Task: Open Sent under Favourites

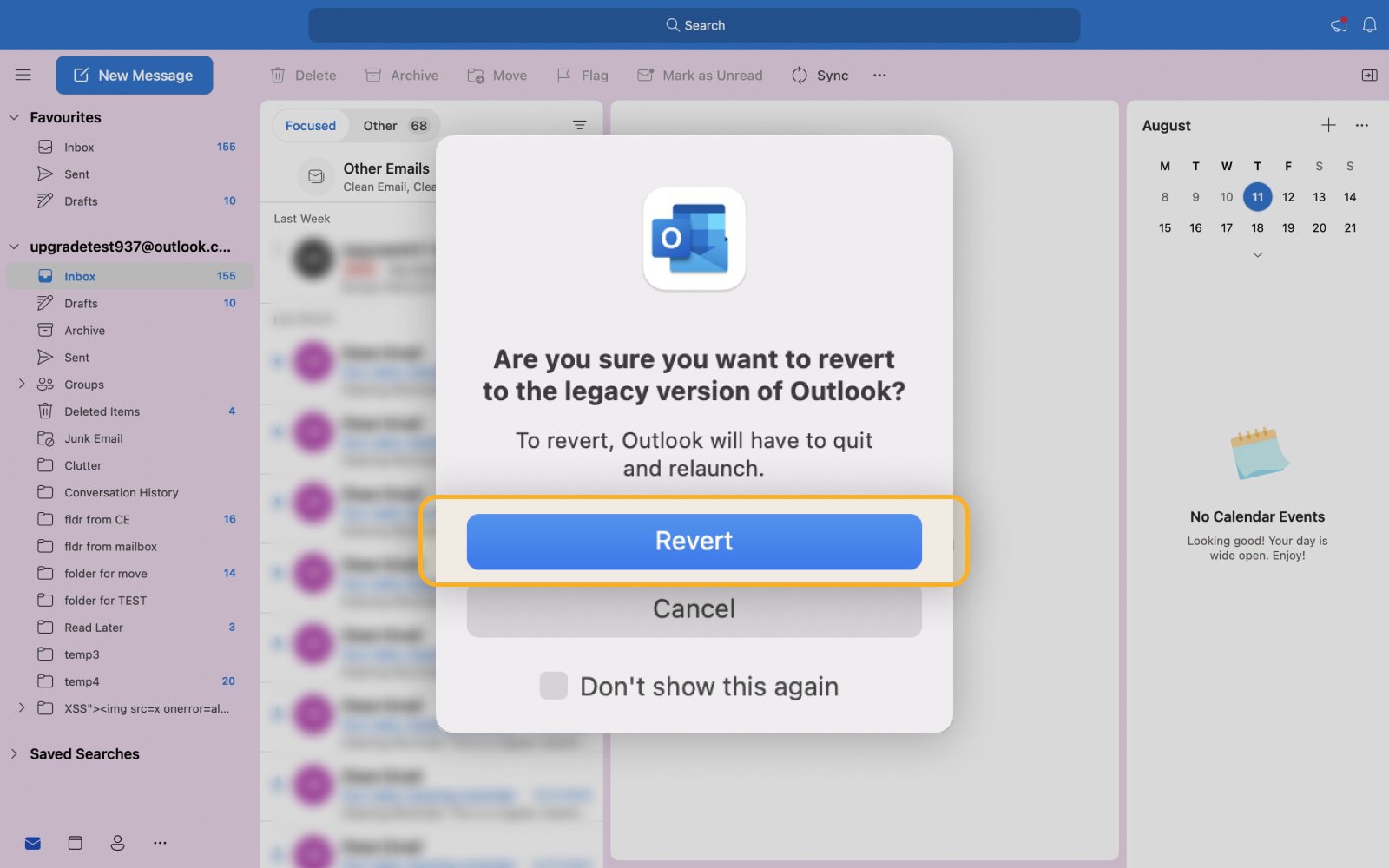Action: (x=130, y=174)
